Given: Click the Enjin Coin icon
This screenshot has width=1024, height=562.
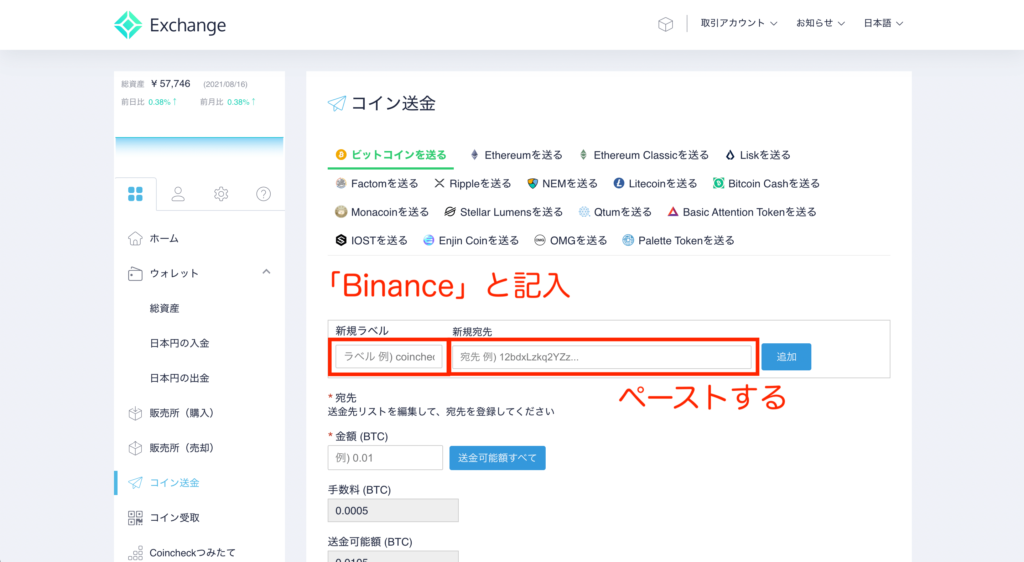Looking at the screenshot, I should pyautogui.click(x=428, y=240).
